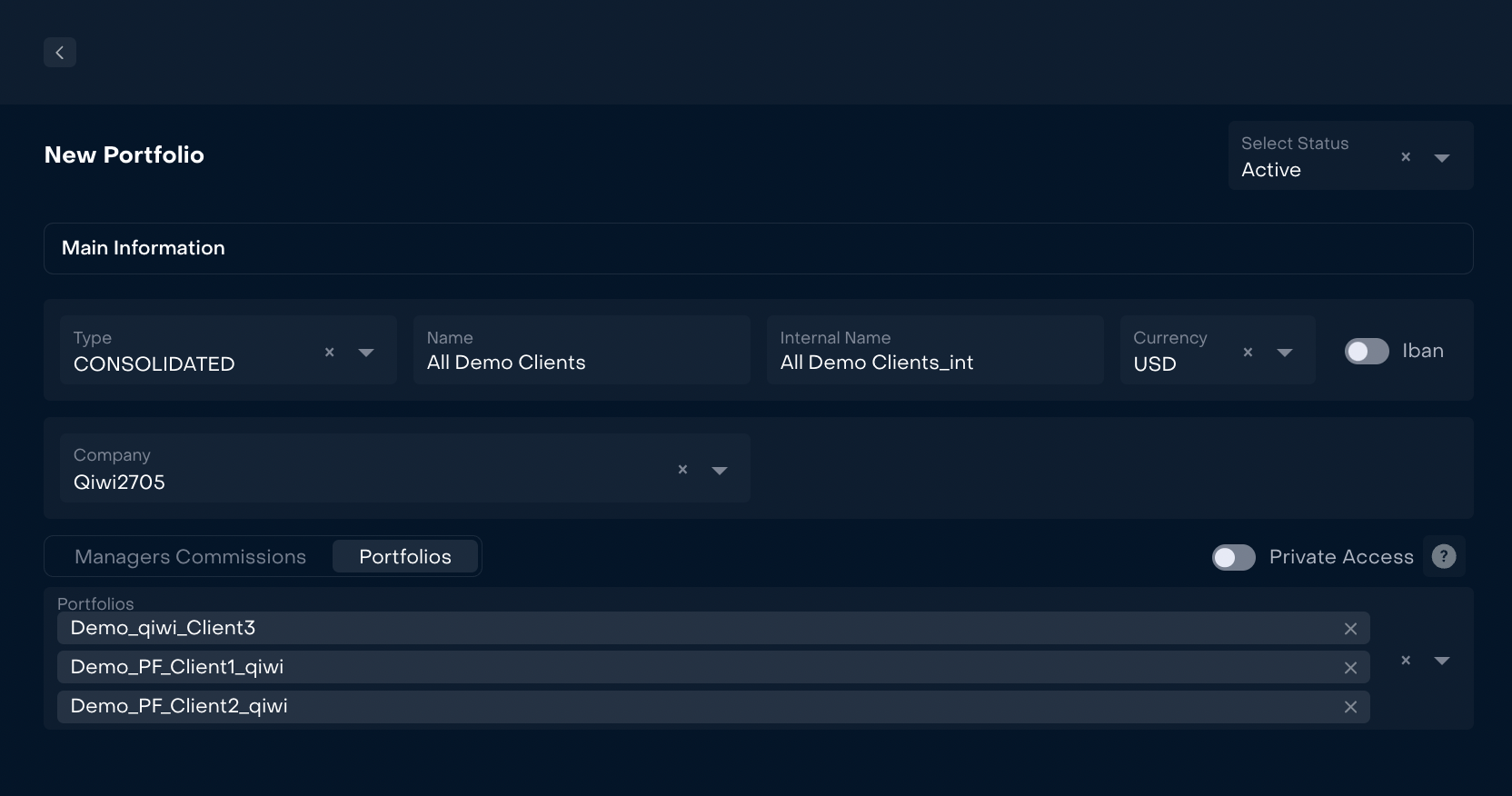Click the Active status value
Image resolution: width=1512 pixels, height=796 pixels.
(x=1271, y=170)
